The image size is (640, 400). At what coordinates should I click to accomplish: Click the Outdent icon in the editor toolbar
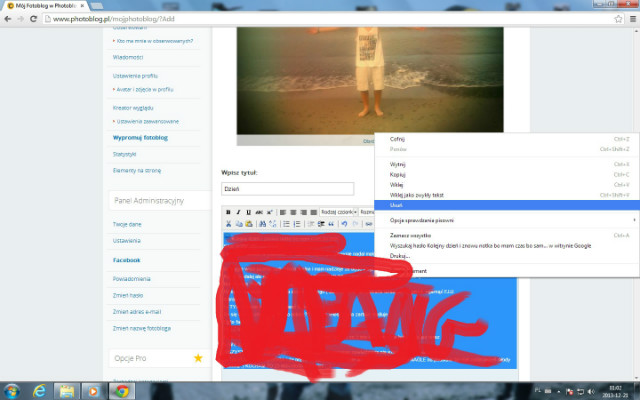[311, 224]
